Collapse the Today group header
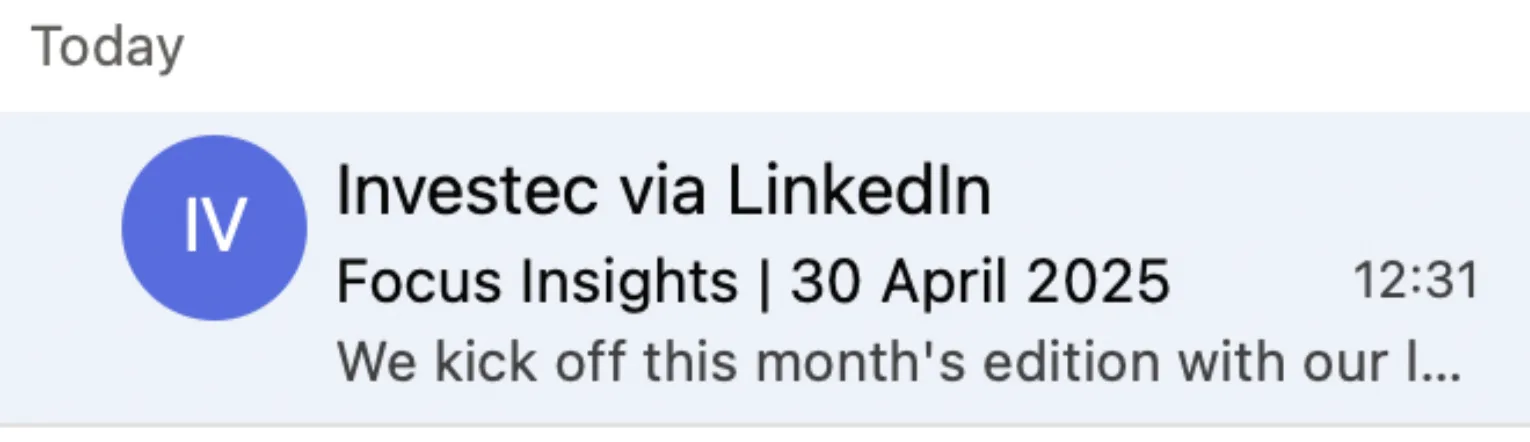 tap(108, 49)
